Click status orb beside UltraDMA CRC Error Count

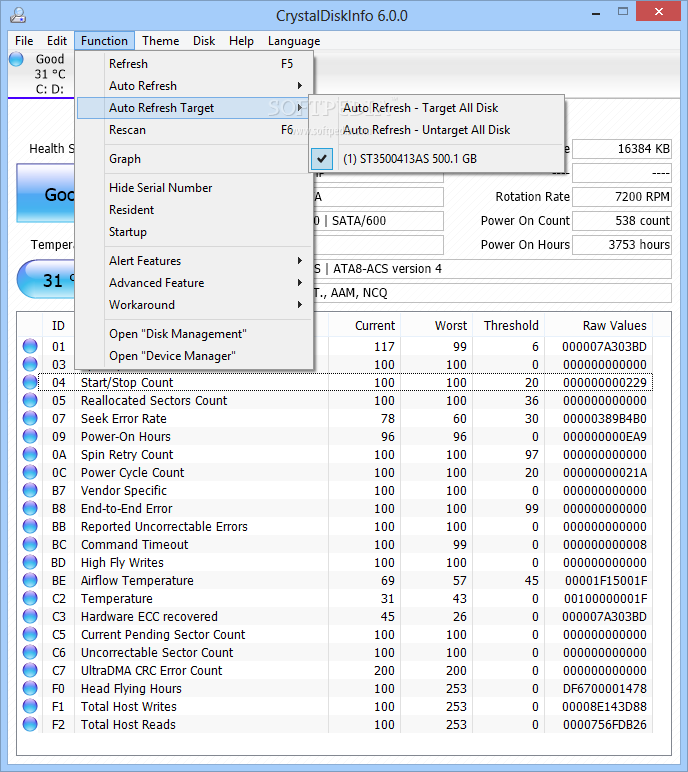coord(30,670)
